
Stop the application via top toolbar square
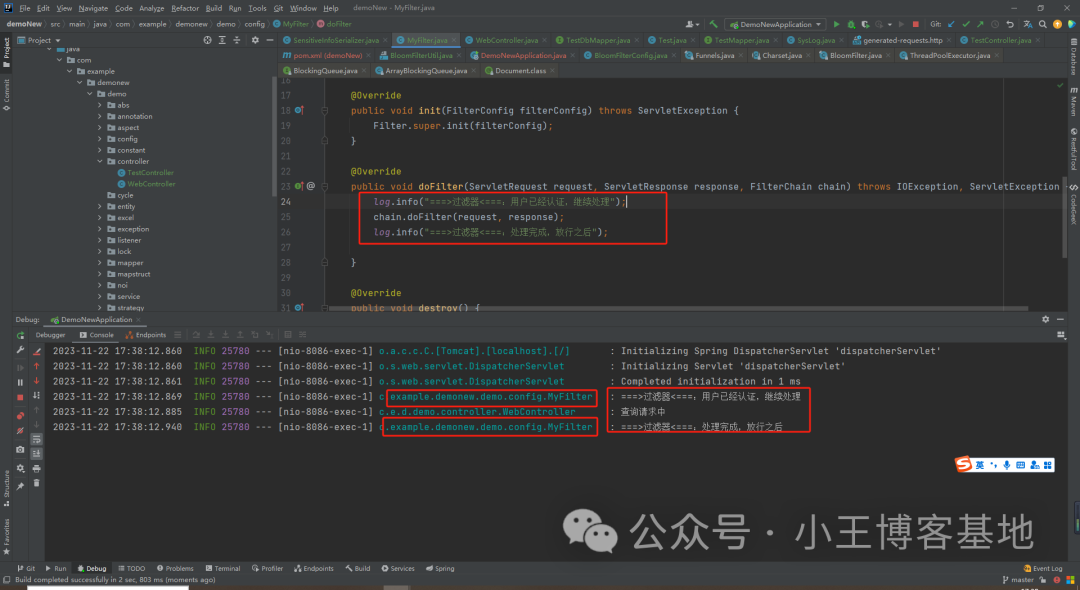pos(915,24)
